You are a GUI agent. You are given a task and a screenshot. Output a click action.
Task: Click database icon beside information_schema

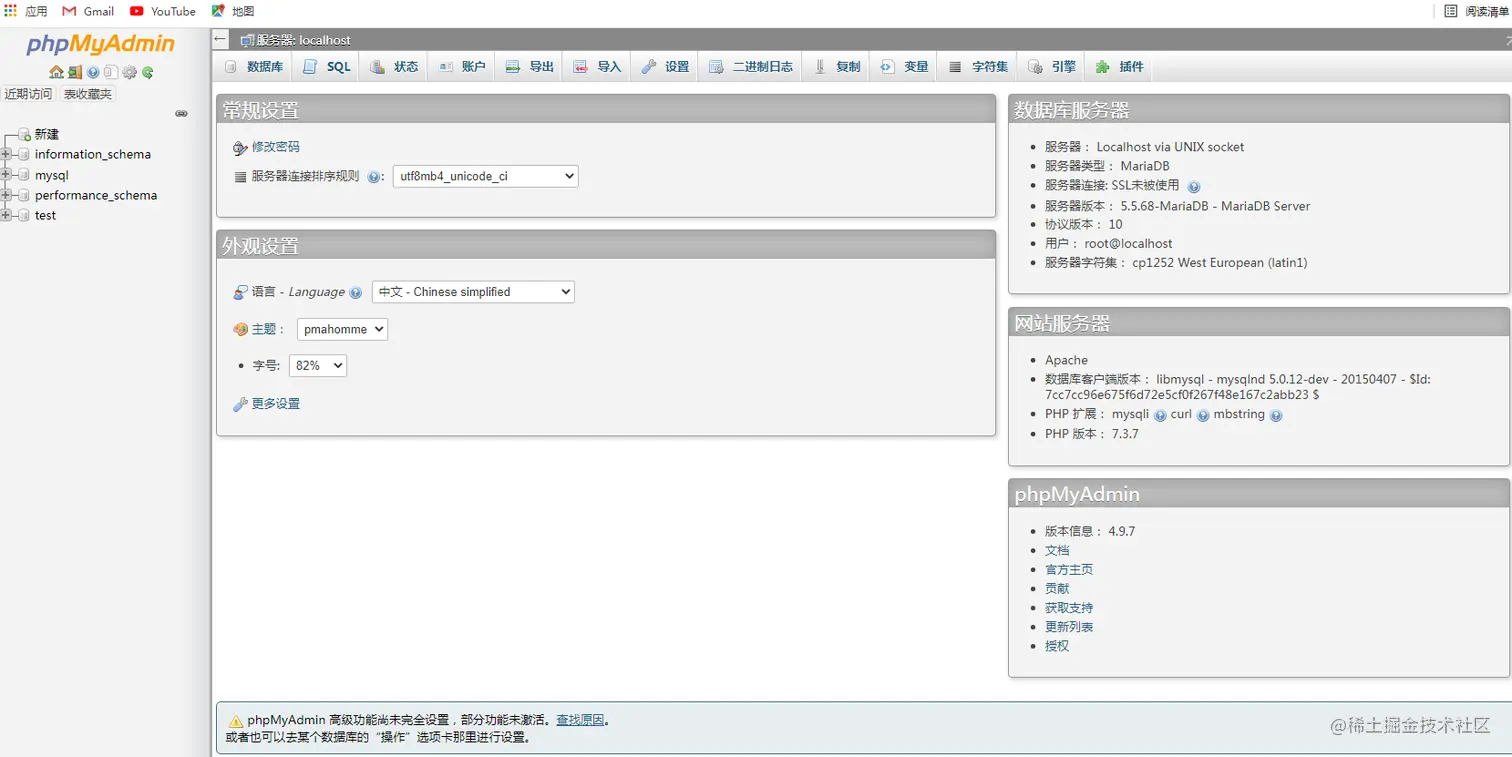tap(24, 154)
